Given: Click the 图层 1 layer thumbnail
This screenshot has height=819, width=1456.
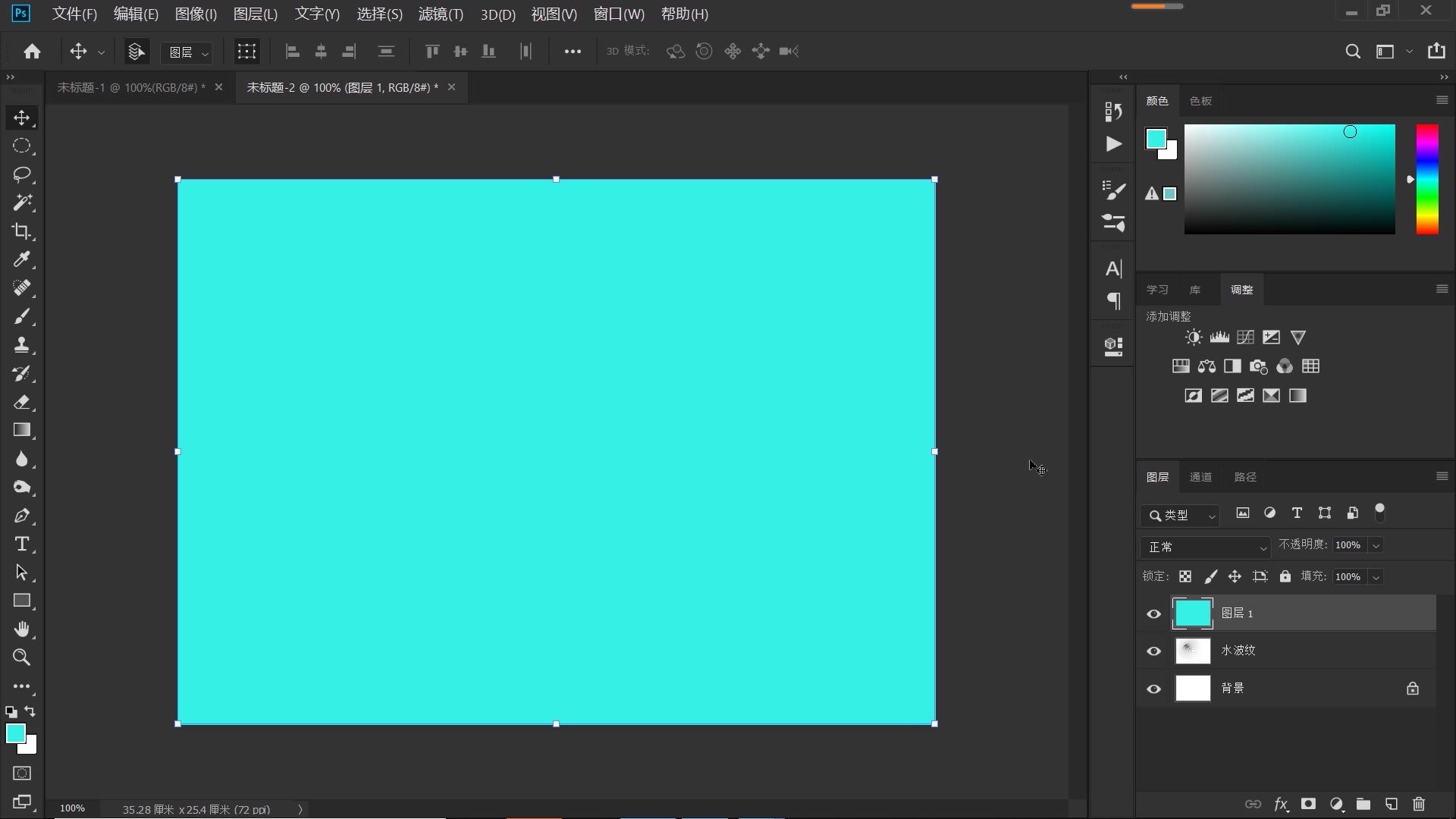Looking at the screenshot, I should pos(1192,613).
